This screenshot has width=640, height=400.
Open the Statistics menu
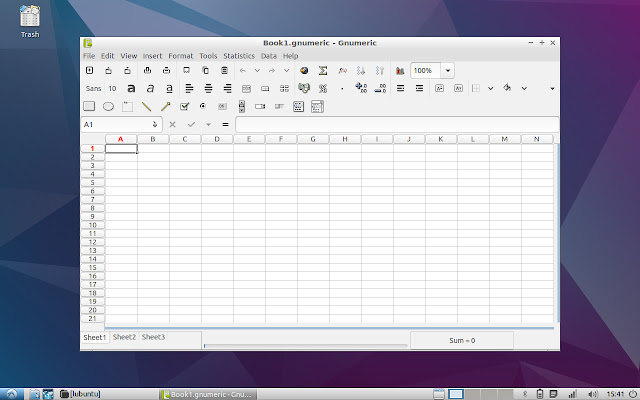point(239,56)
